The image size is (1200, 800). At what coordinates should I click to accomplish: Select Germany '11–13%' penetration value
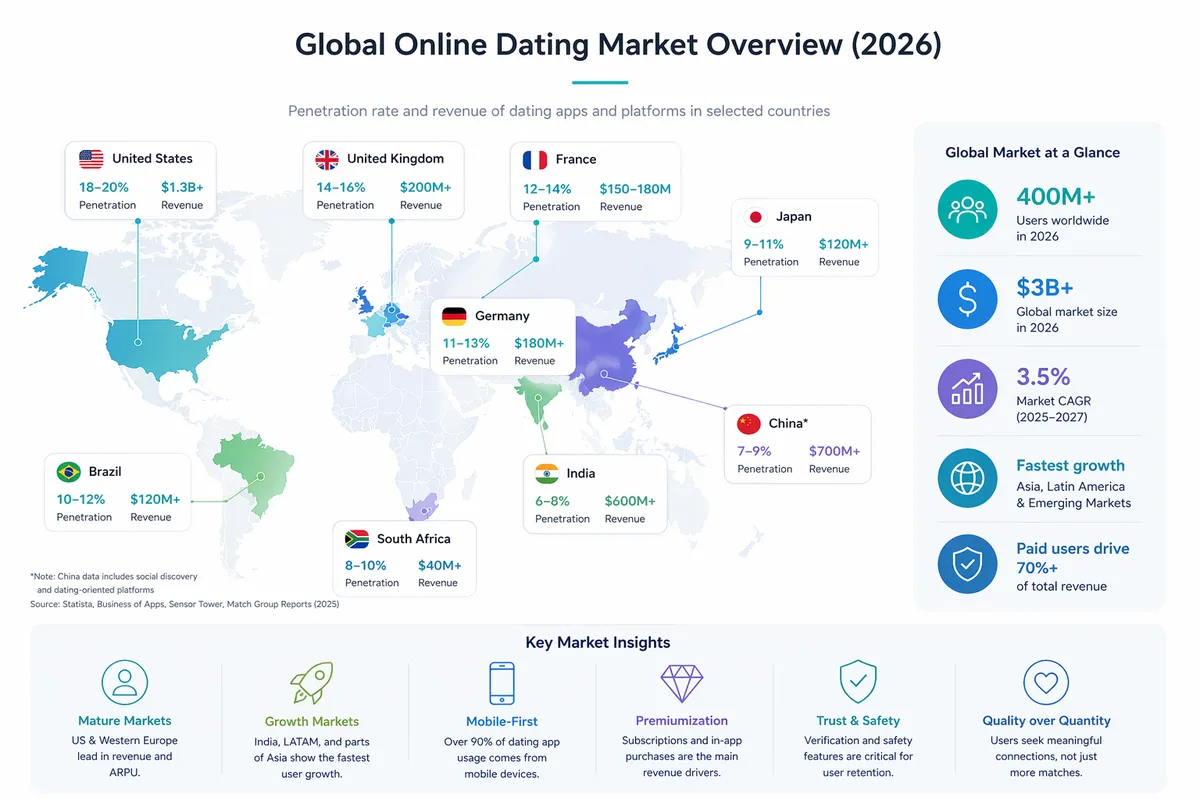[467, 343]
